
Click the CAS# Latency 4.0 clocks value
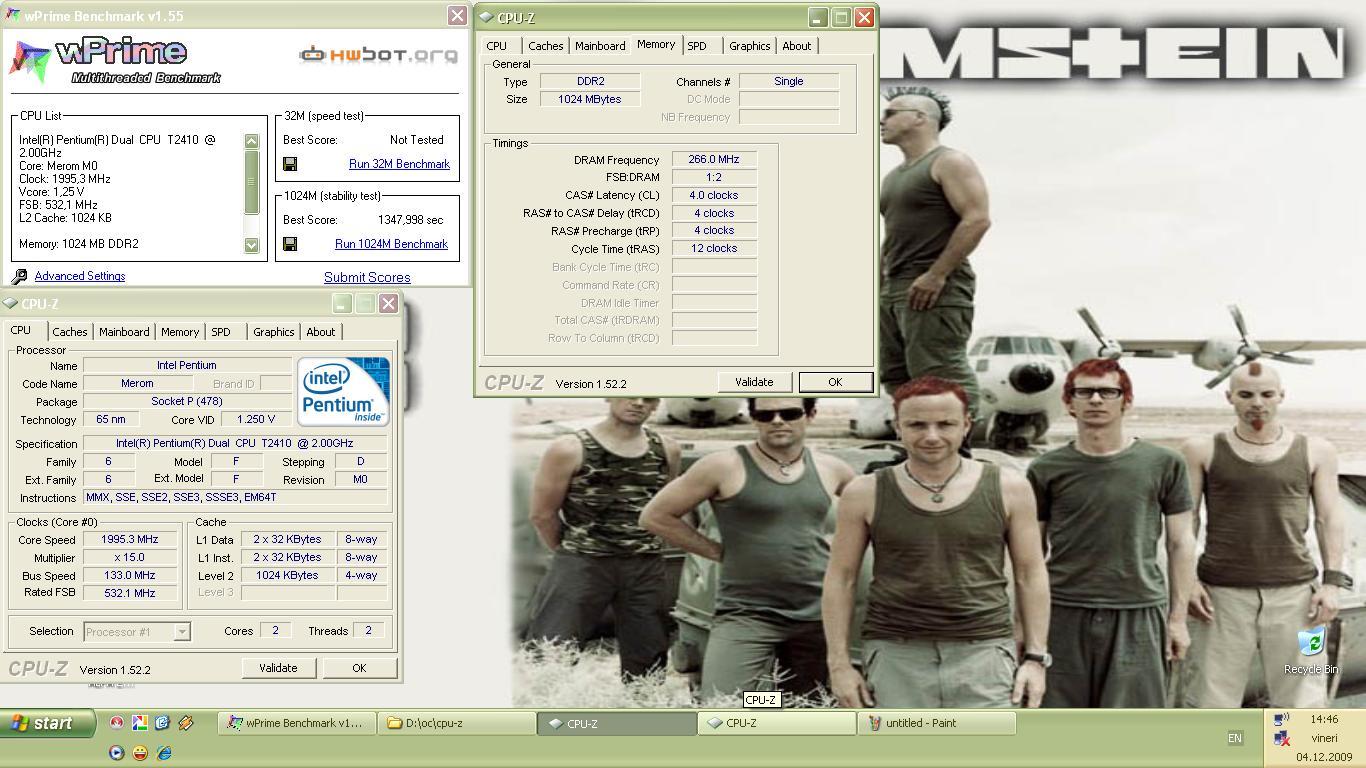(714, 196)
